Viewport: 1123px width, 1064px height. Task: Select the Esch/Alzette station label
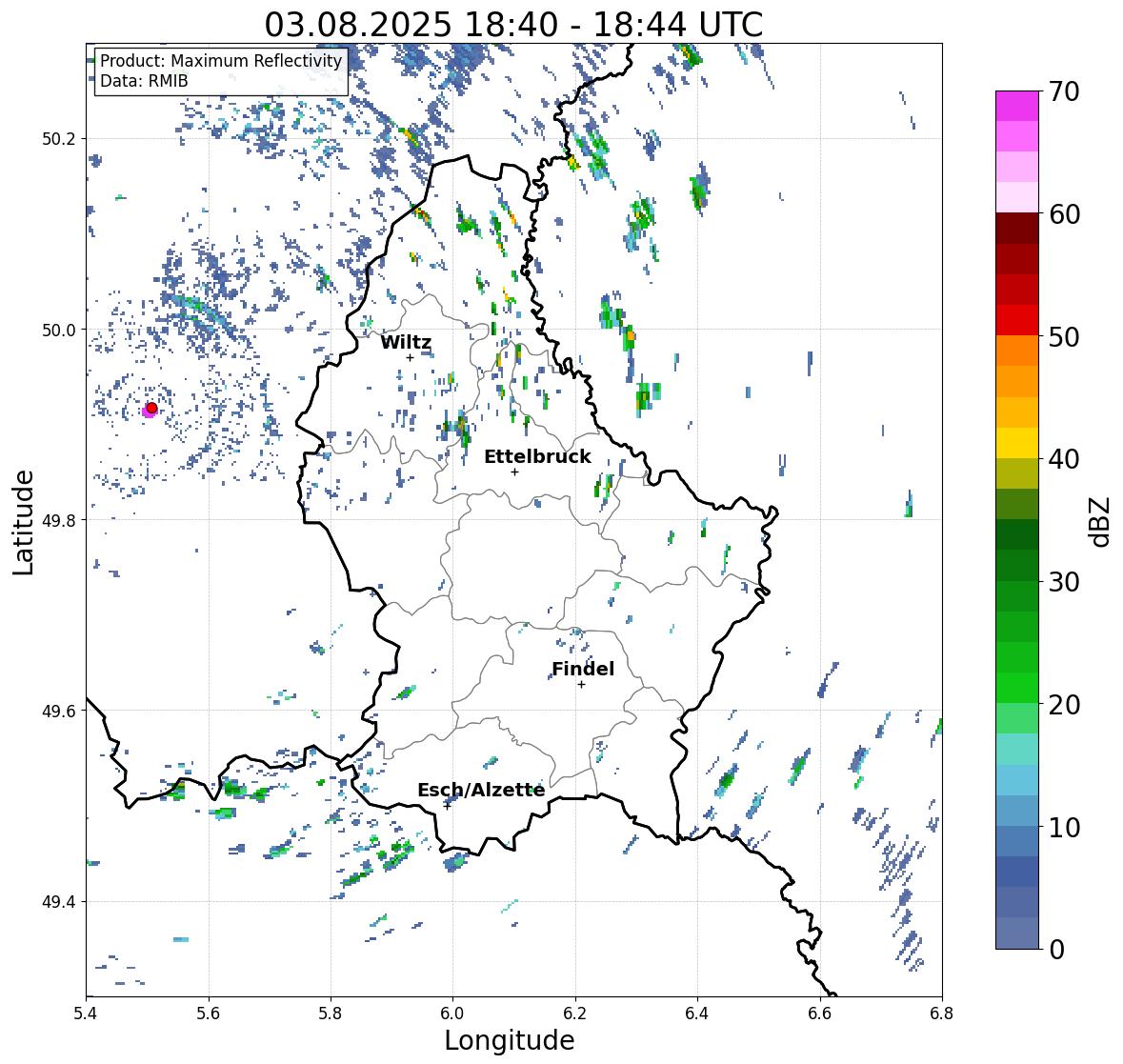pos(481,790)
